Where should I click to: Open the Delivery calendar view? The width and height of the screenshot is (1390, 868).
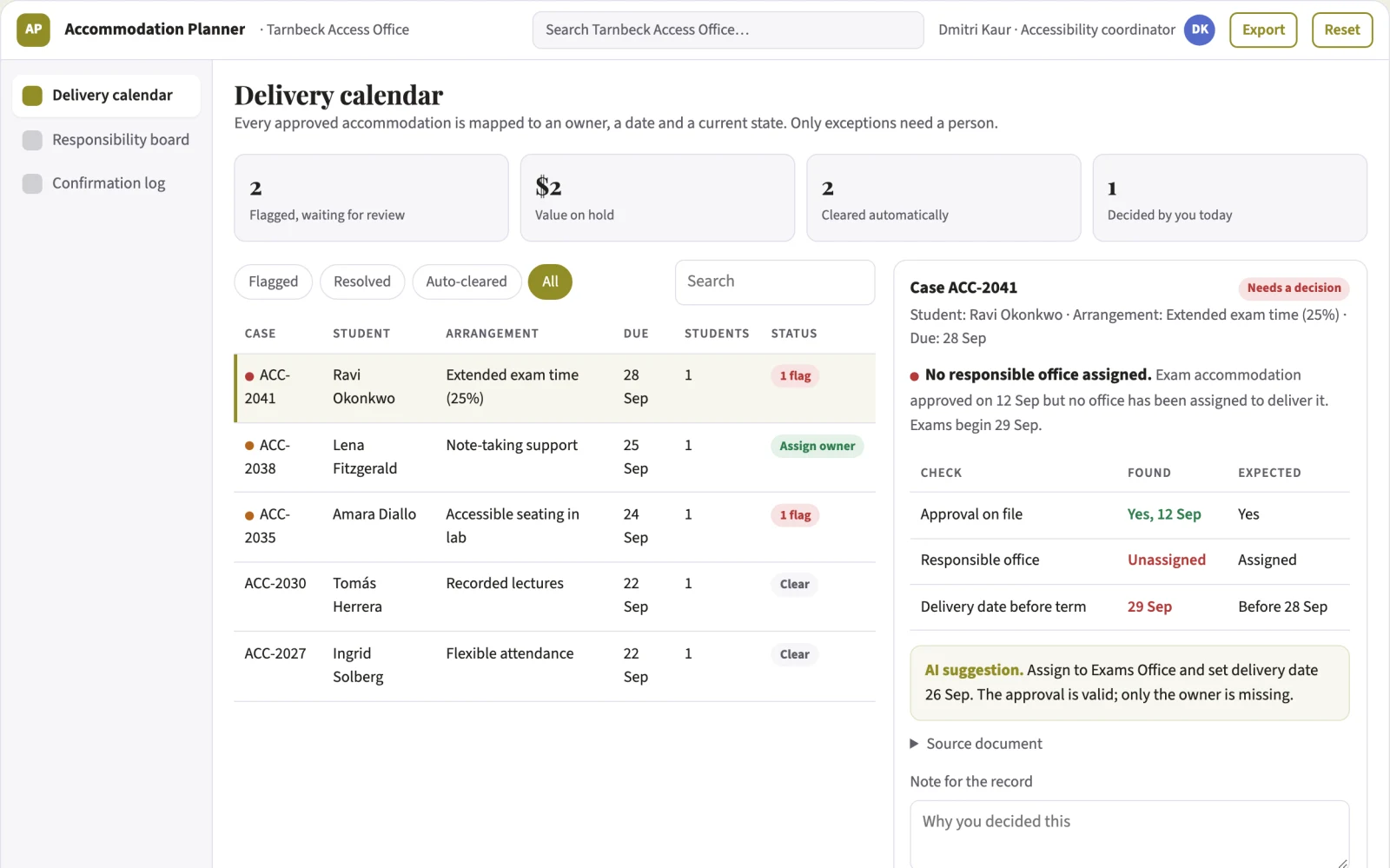pyautogui.click(x=106, y=96)
